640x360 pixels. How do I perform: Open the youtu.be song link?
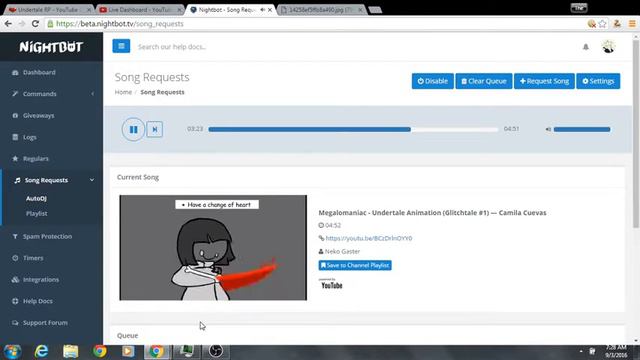point(369,238)
